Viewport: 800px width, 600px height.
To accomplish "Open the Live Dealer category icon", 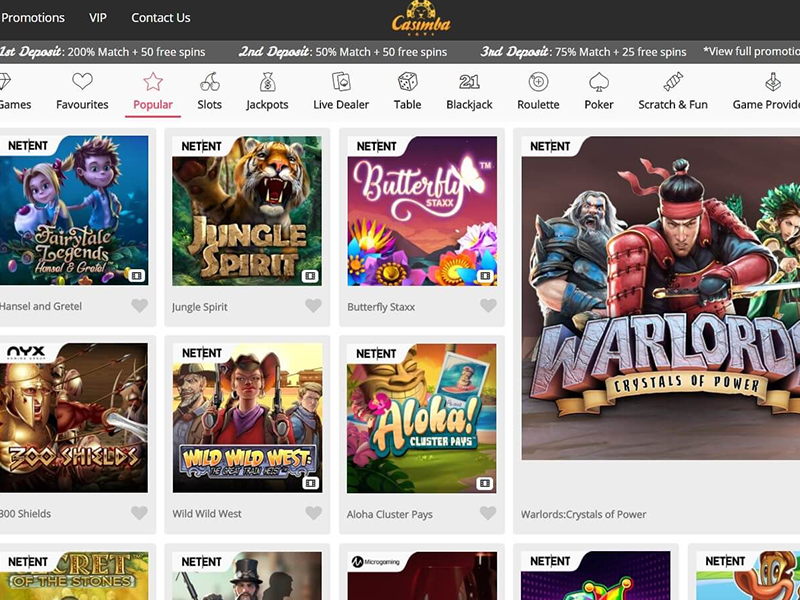I will point(341,82).
